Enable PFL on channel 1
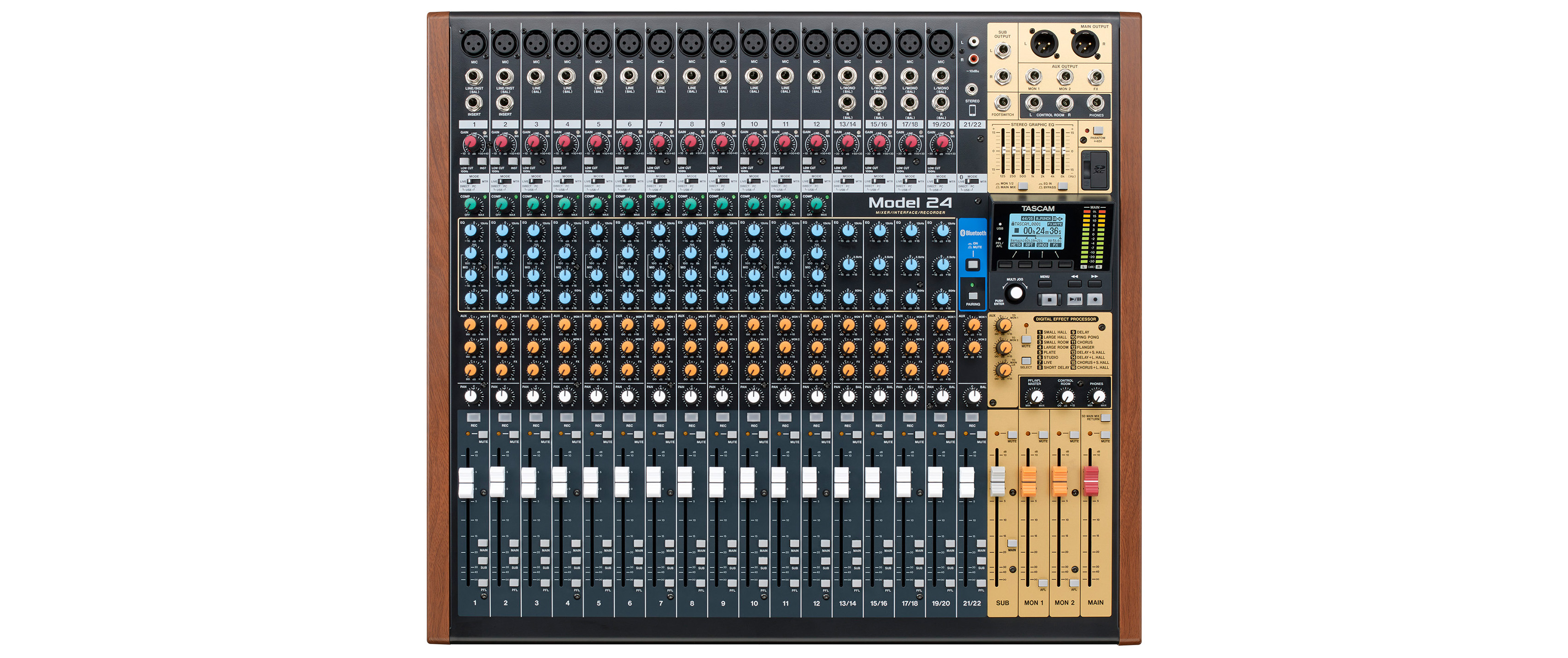 (x=483, y=583)
